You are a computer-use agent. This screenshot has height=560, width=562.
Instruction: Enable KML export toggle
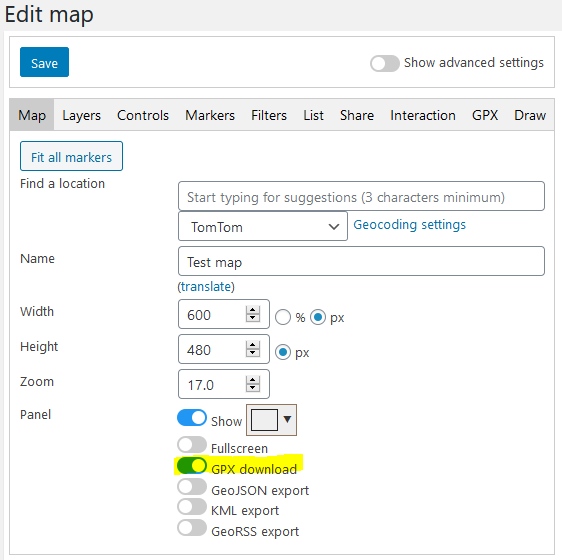click(x=192, y=507)
